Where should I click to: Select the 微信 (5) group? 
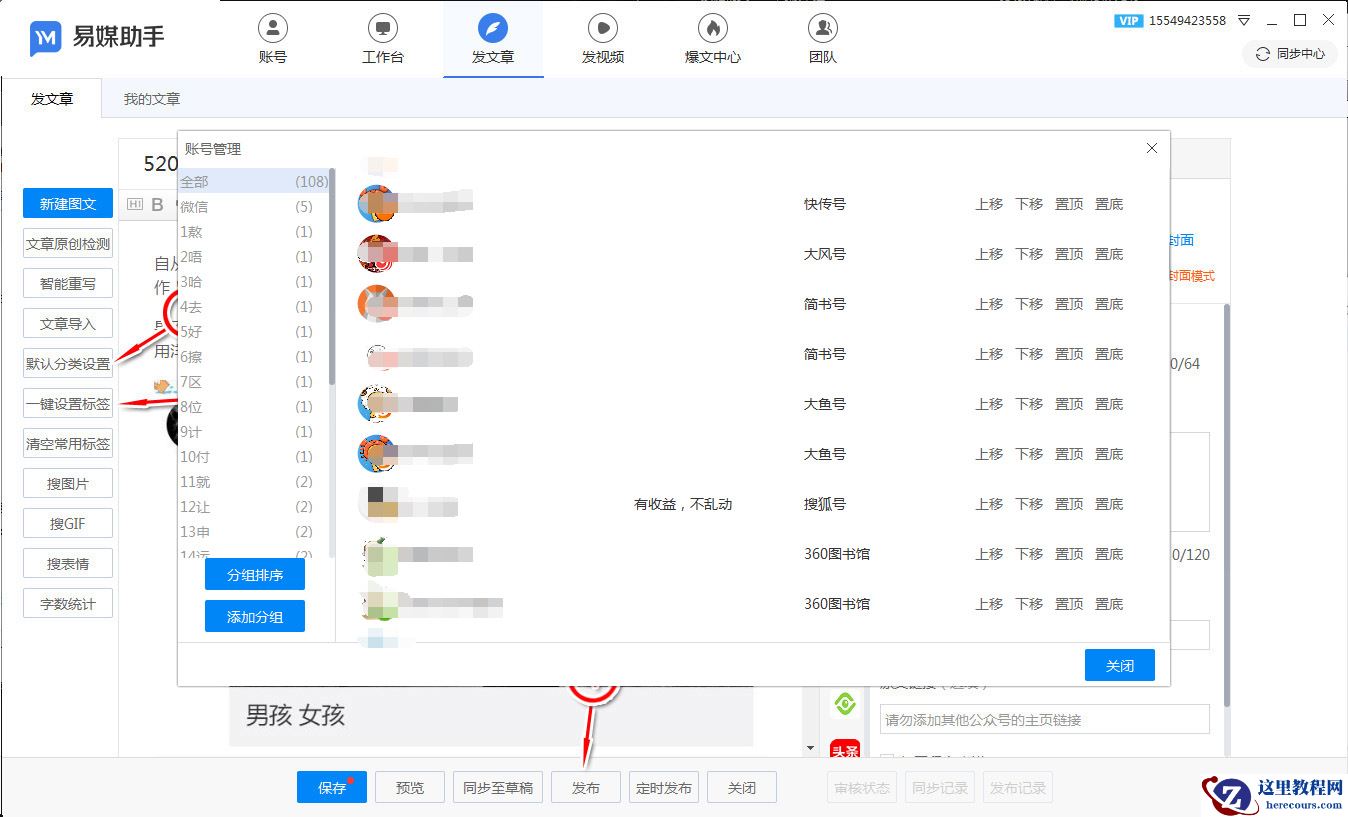point(254,207)
